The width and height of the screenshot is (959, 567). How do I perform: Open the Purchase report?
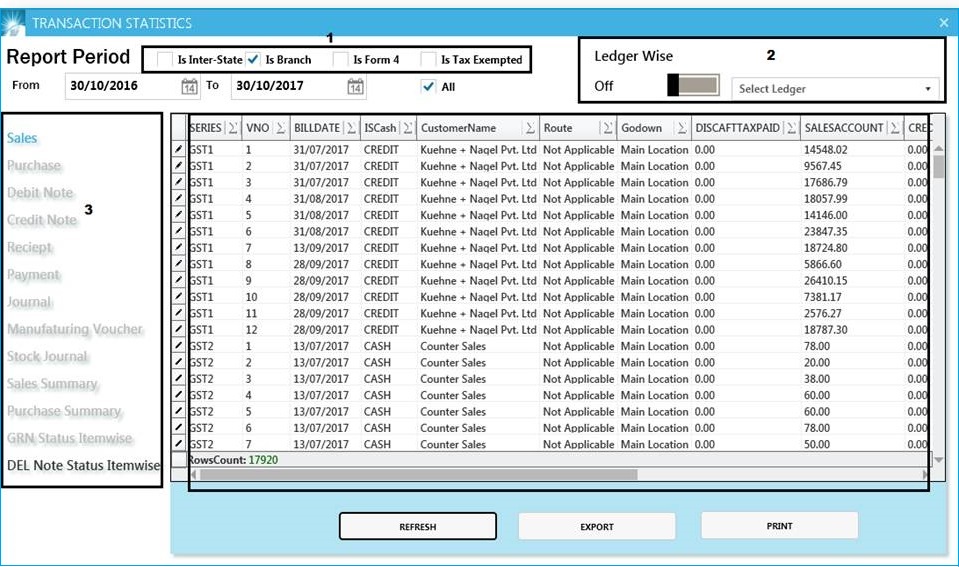point(34,165)
